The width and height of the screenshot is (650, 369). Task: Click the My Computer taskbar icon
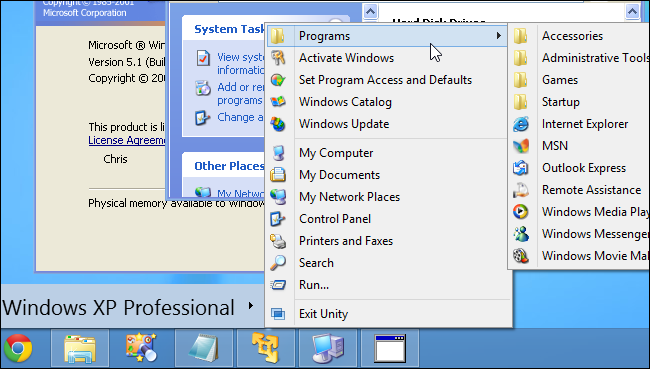[x=327, y=347]
